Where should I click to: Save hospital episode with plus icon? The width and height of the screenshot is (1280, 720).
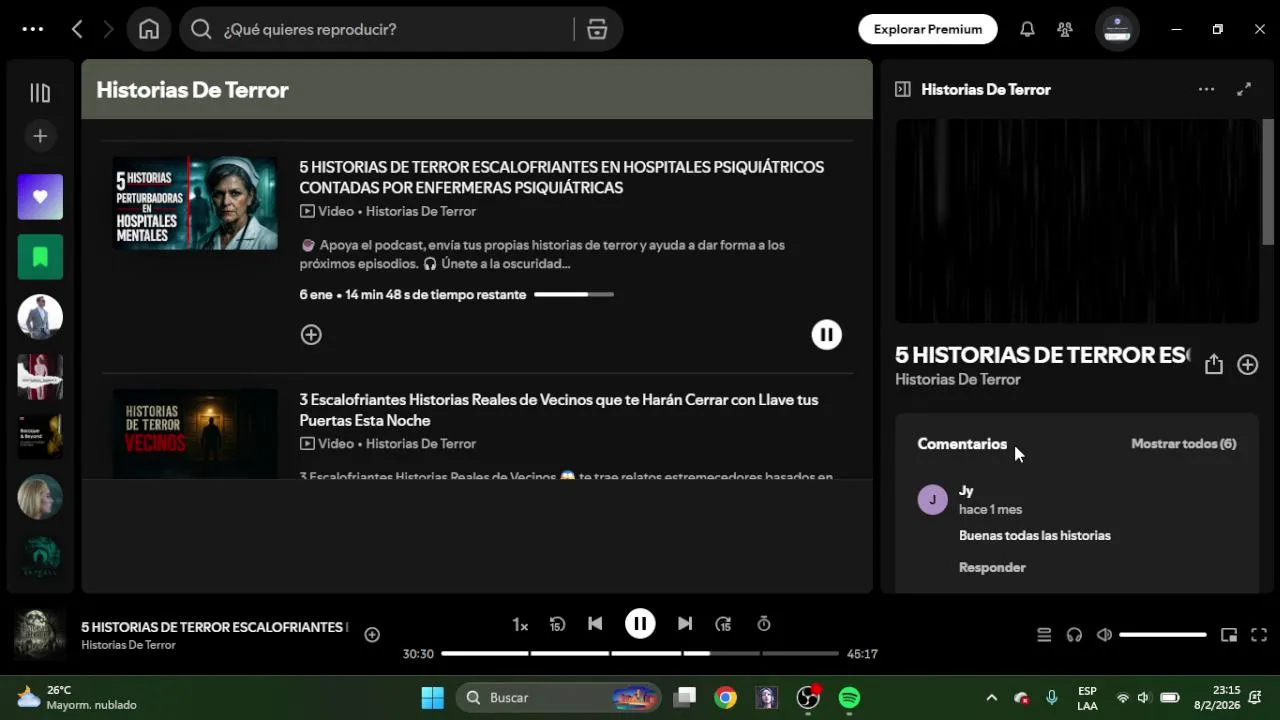coord(311,335)
